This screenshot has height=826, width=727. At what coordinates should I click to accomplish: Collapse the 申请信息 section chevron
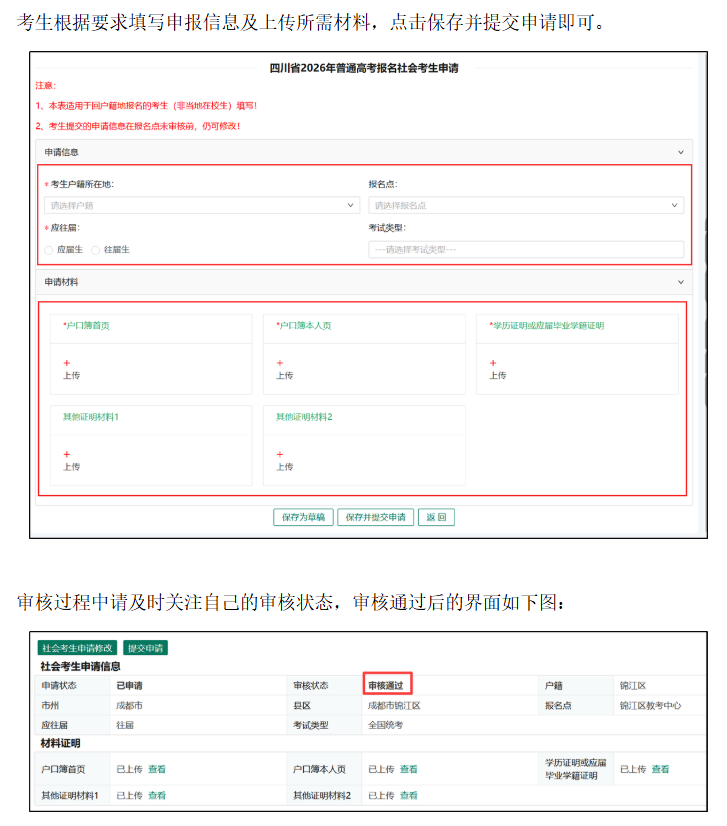click(x=681, y=153)
